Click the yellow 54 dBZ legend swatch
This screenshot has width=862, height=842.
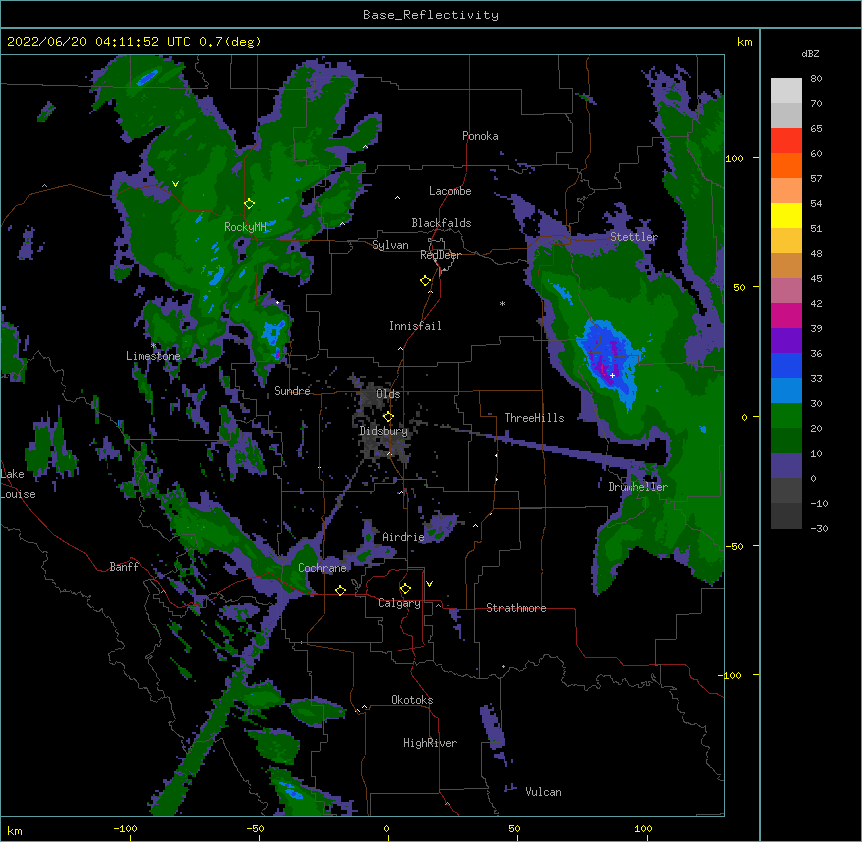(786, 215)
